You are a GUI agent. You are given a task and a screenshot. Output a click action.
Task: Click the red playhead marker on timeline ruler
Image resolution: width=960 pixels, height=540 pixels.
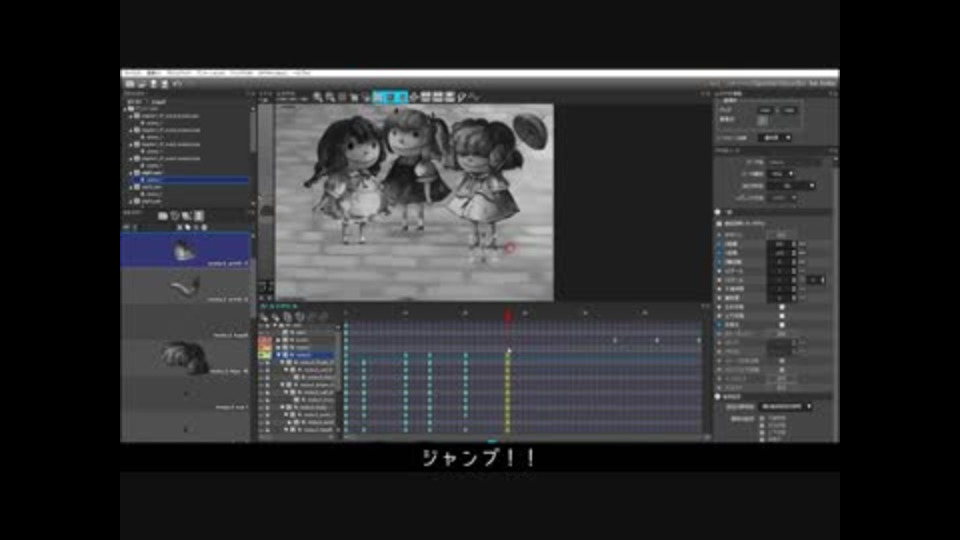coord(508,315)
